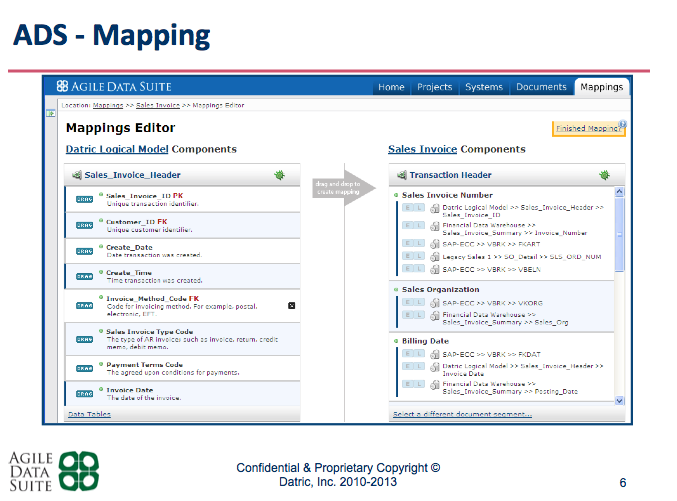The image size is (677, 501).
Task: Click the Finished Mapping? button
Action: pyautogui.click(x=588, y=128)
